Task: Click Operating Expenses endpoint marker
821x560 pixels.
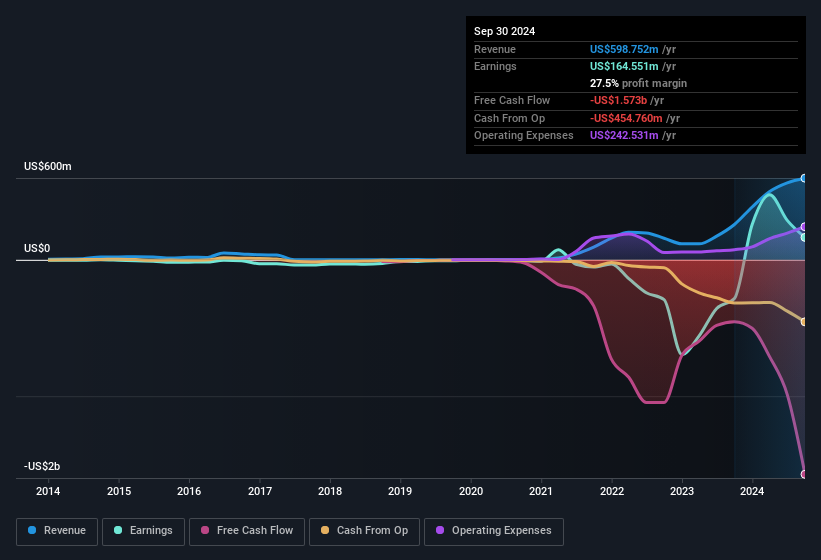Action: point(804,227)
